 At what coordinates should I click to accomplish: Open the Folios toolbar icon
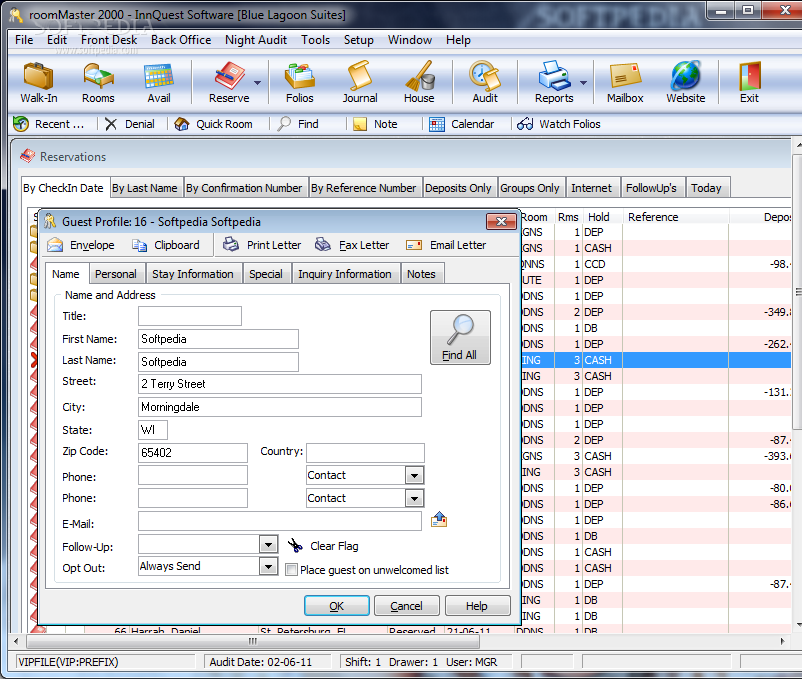[x=300, y=82]
